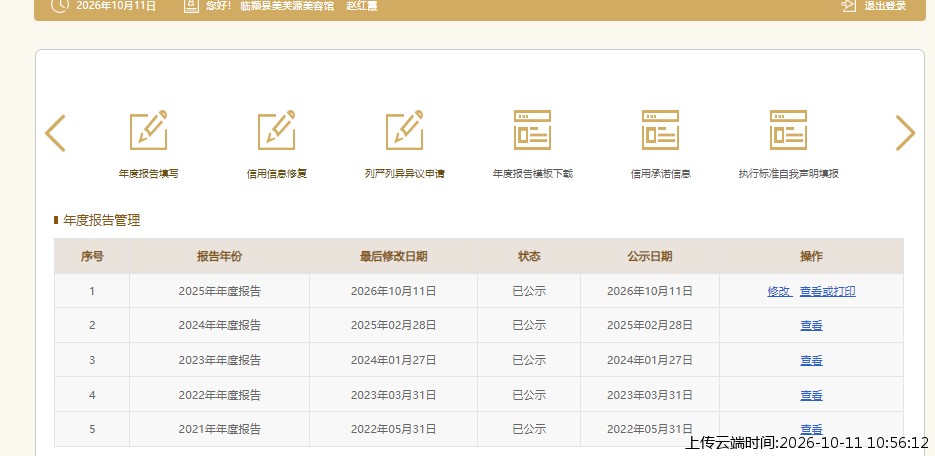Image resolution: width=935 pixels, height=456 pixels.
Task: Click the left carousel arrow
Action: tap(55, 133)
